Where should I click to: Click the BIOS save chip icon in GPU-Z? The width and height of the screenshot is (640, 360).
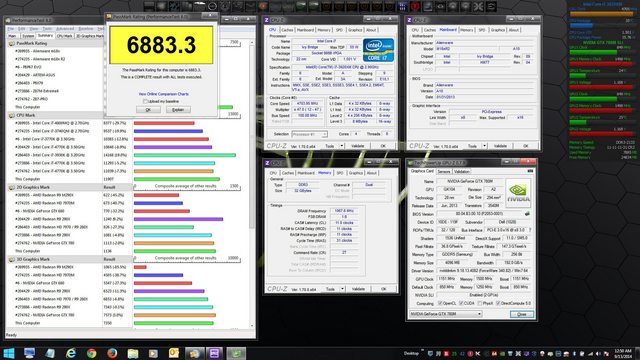coord(527,213)
